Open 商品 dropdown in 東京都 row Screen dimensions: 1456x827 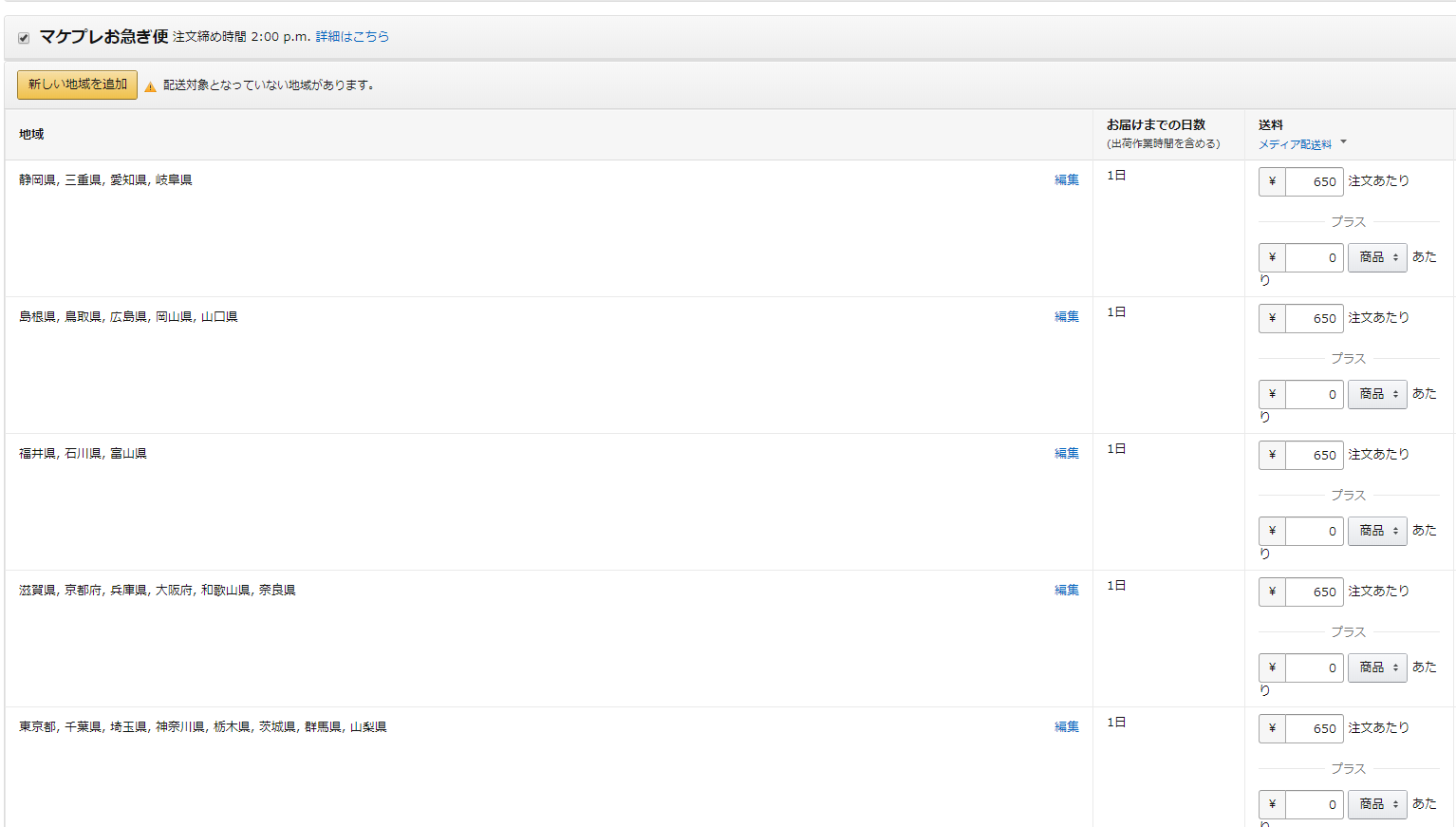[x=1377, y=804]
